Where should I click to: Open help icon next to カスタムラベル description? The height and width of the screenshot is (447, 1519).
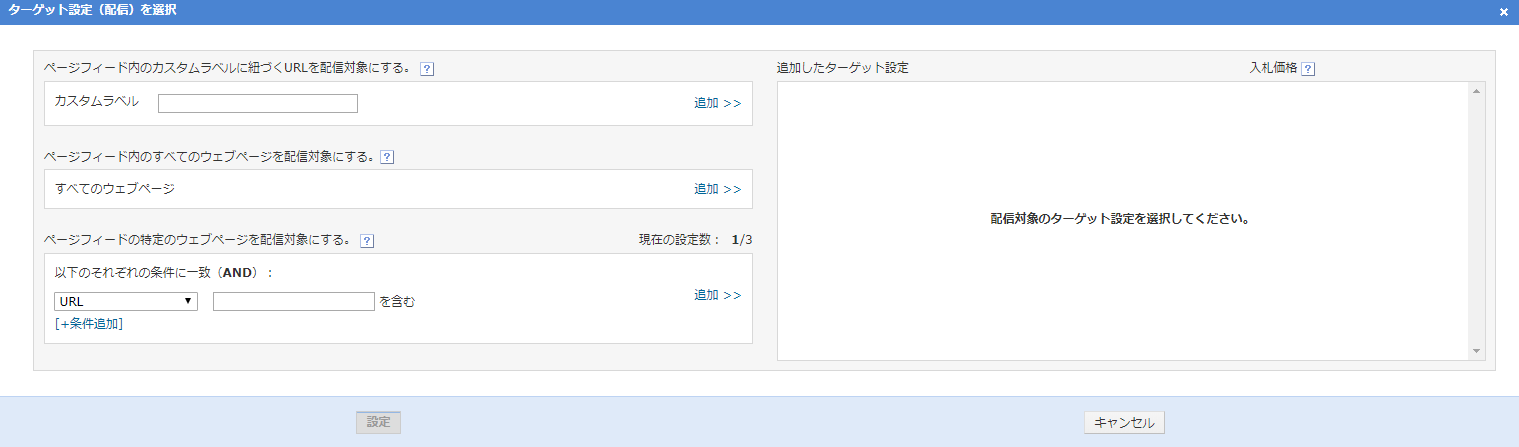pos(427,69)
